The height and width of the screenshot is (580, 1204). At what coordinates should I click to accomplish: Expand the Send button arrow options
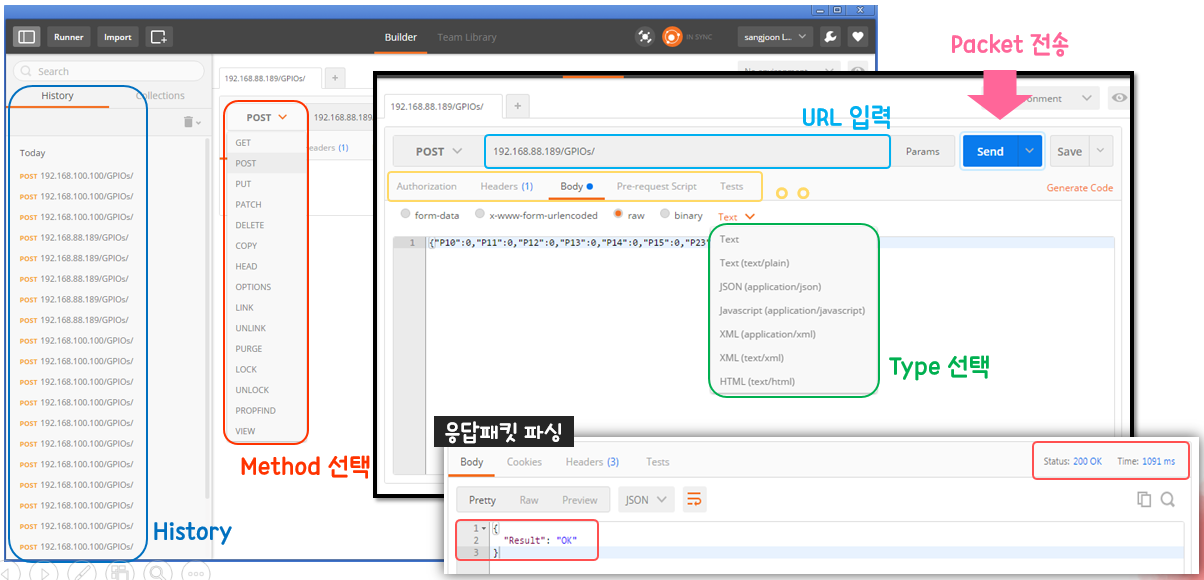coord(1030,151)
